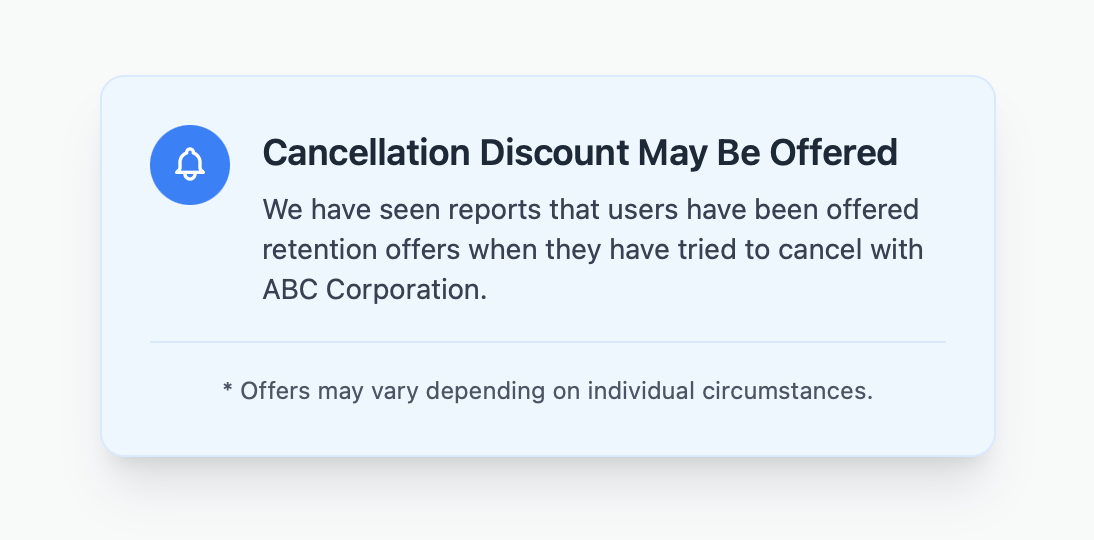Click the blue bell notification icon
This screenshot has height=540, width=1094.
pyautogui.click(x=190, y=165)
